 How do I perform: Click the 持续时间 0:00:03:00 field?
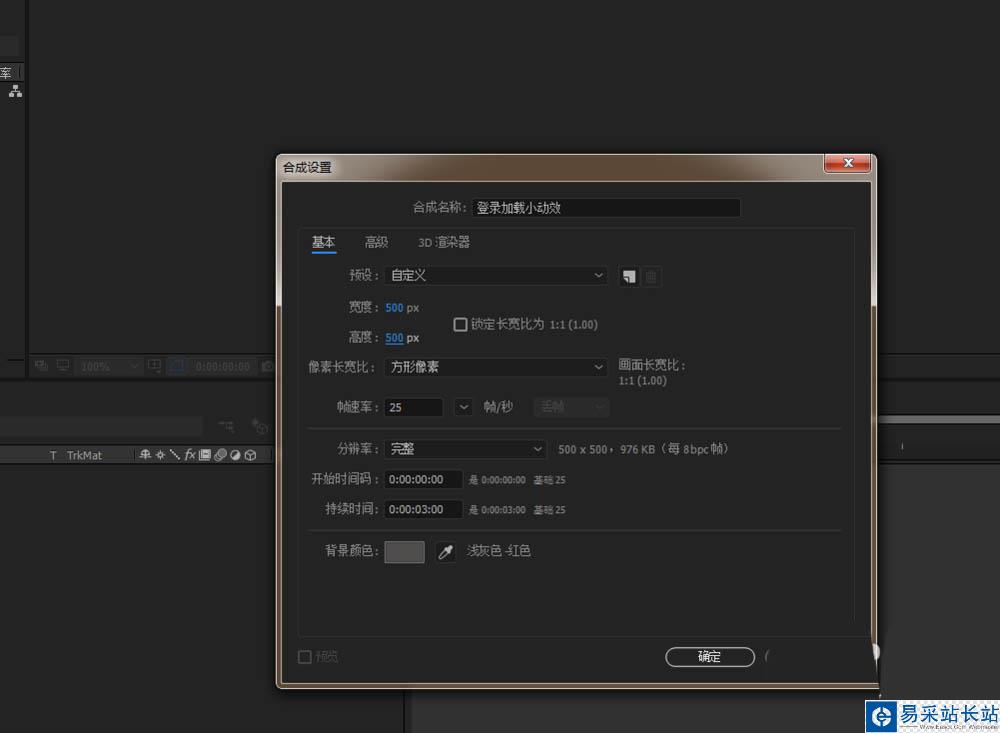point(423,509)
